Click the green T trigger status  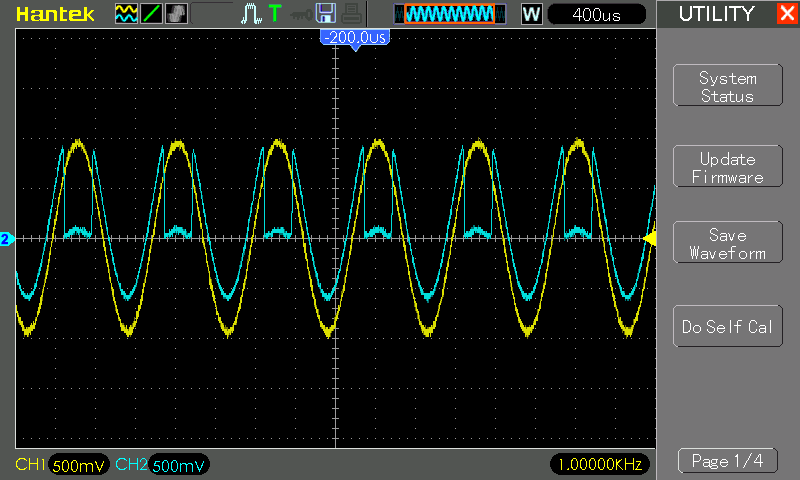point(275,13)
